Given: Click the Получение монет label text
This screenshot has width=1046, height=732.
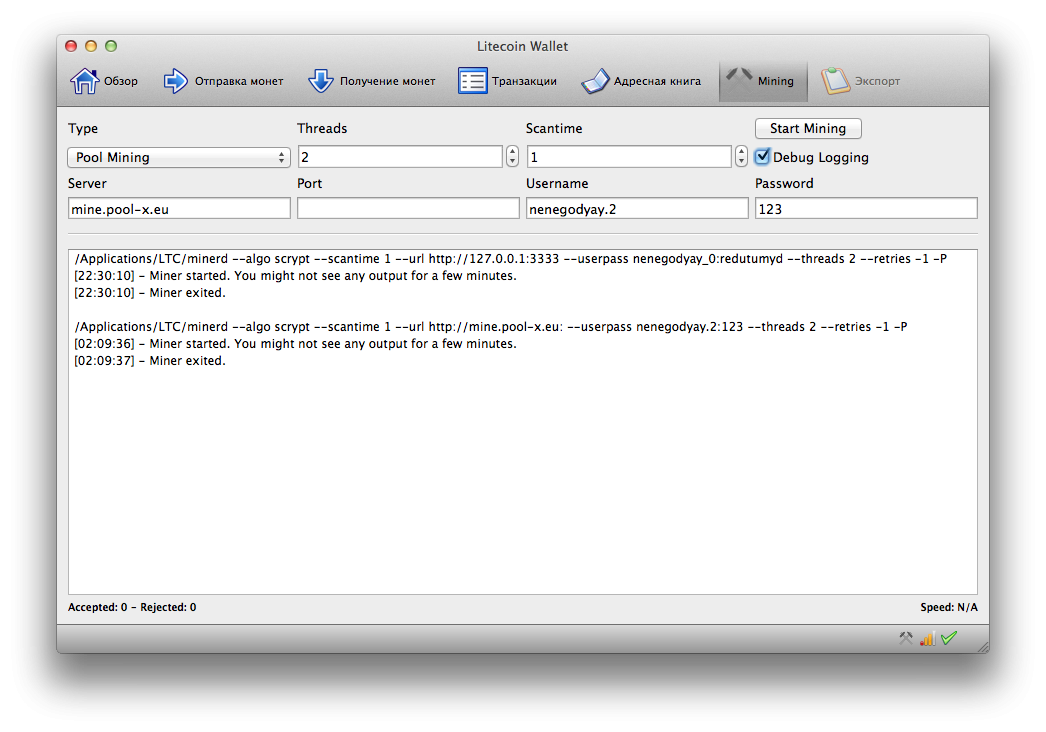Looking at the screenshot, I should [388, 81].
